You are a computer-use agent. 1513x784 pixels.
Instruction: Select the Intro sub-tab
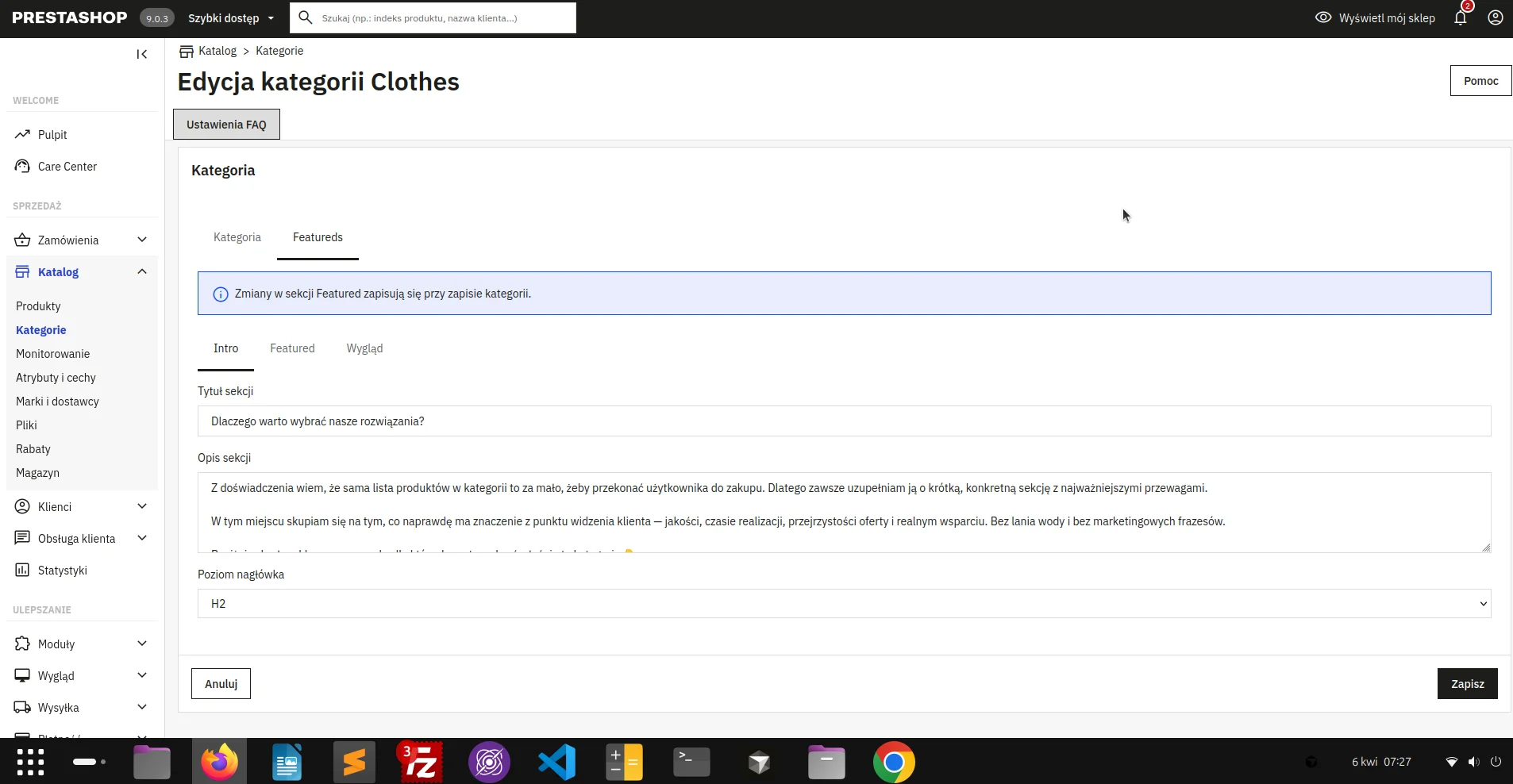[225, 348]
